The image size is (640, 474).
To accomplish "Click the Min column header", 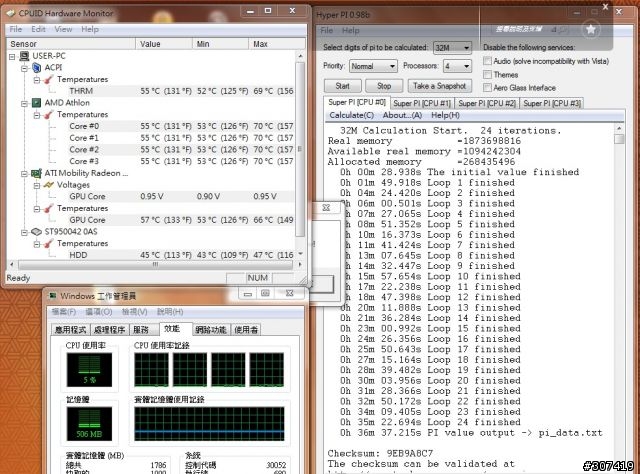I will coord(220,44).
